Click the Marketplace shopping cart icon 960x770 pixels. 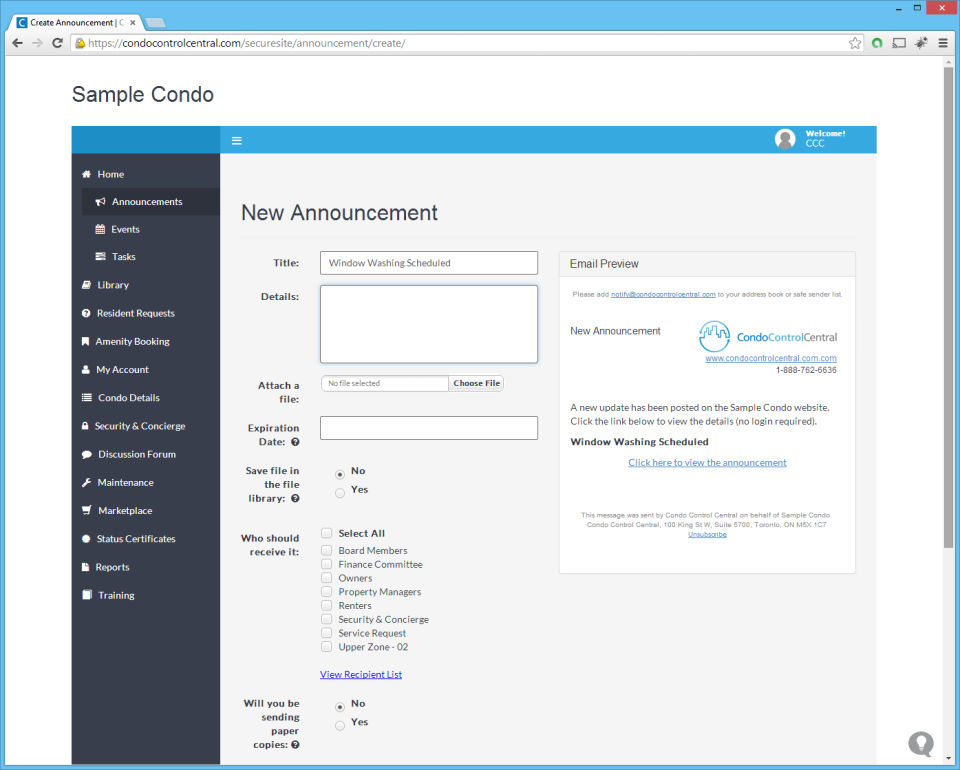87,510
